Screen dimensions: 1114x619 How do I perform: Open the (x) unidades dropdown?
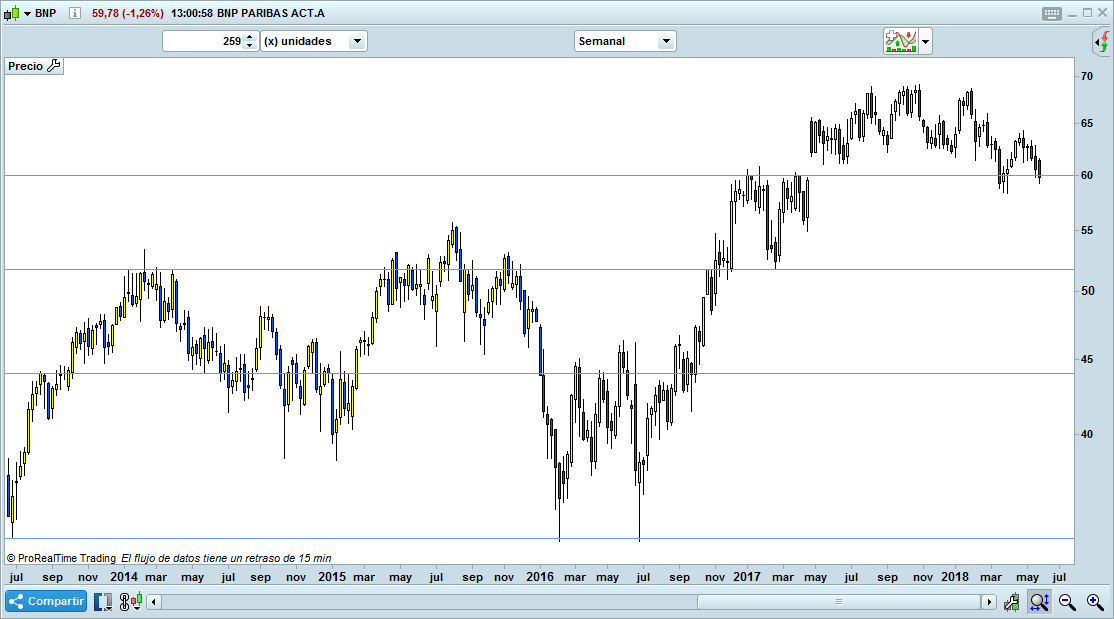(x=357, y=41)
